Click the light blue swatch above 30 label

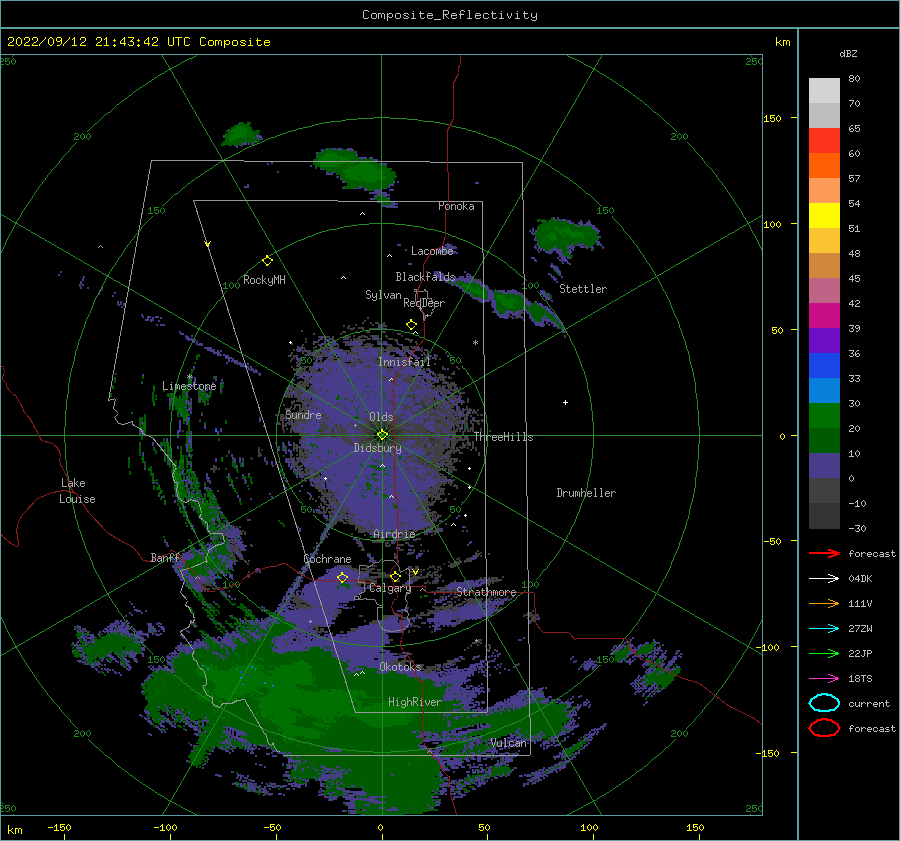point(824,390)
